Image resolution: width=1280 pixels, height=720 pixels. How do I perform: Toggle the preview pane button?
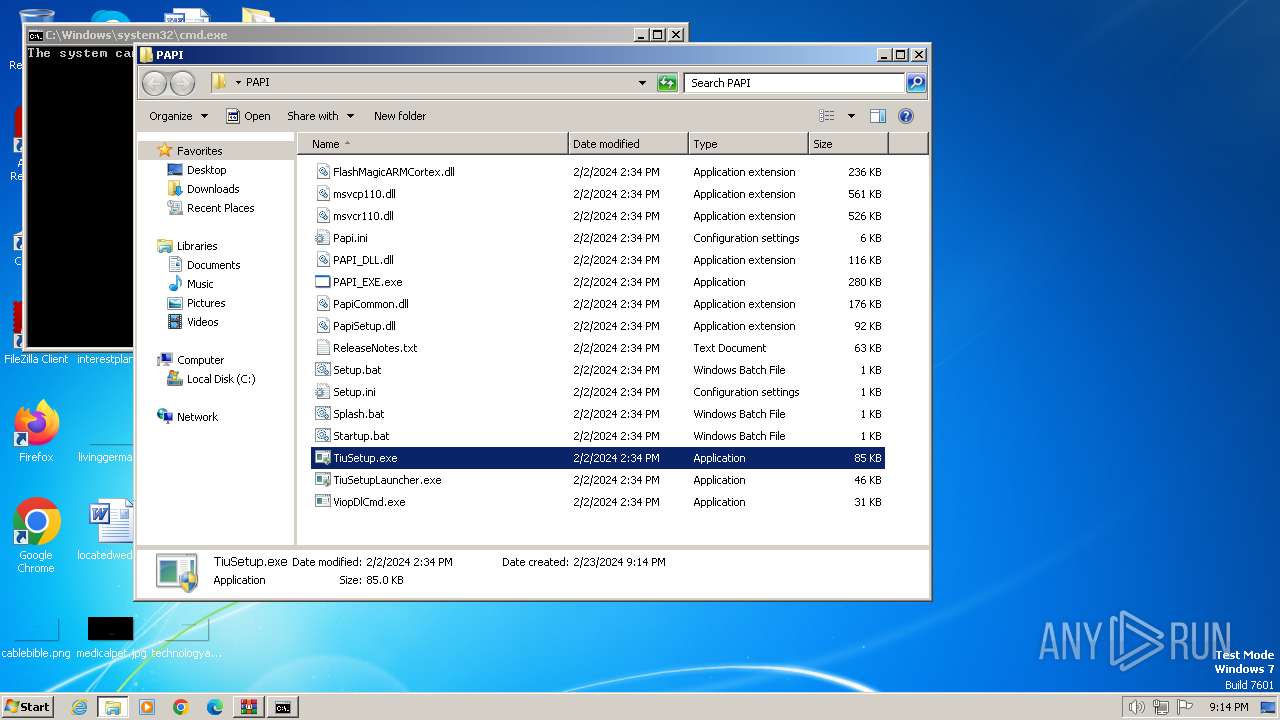(x=877, y=116)
